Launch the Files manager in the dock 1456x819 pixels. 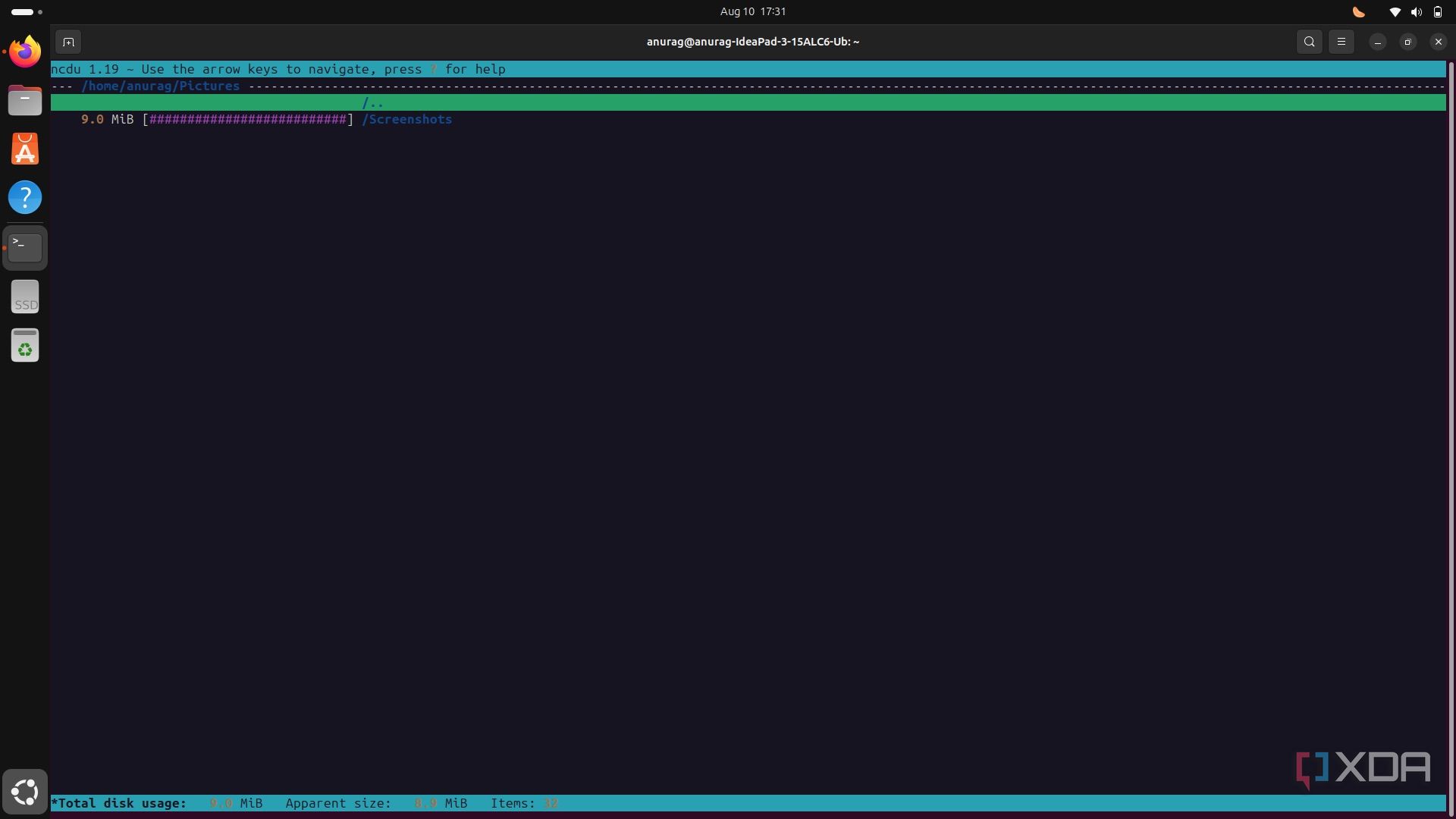coord(25,100)
